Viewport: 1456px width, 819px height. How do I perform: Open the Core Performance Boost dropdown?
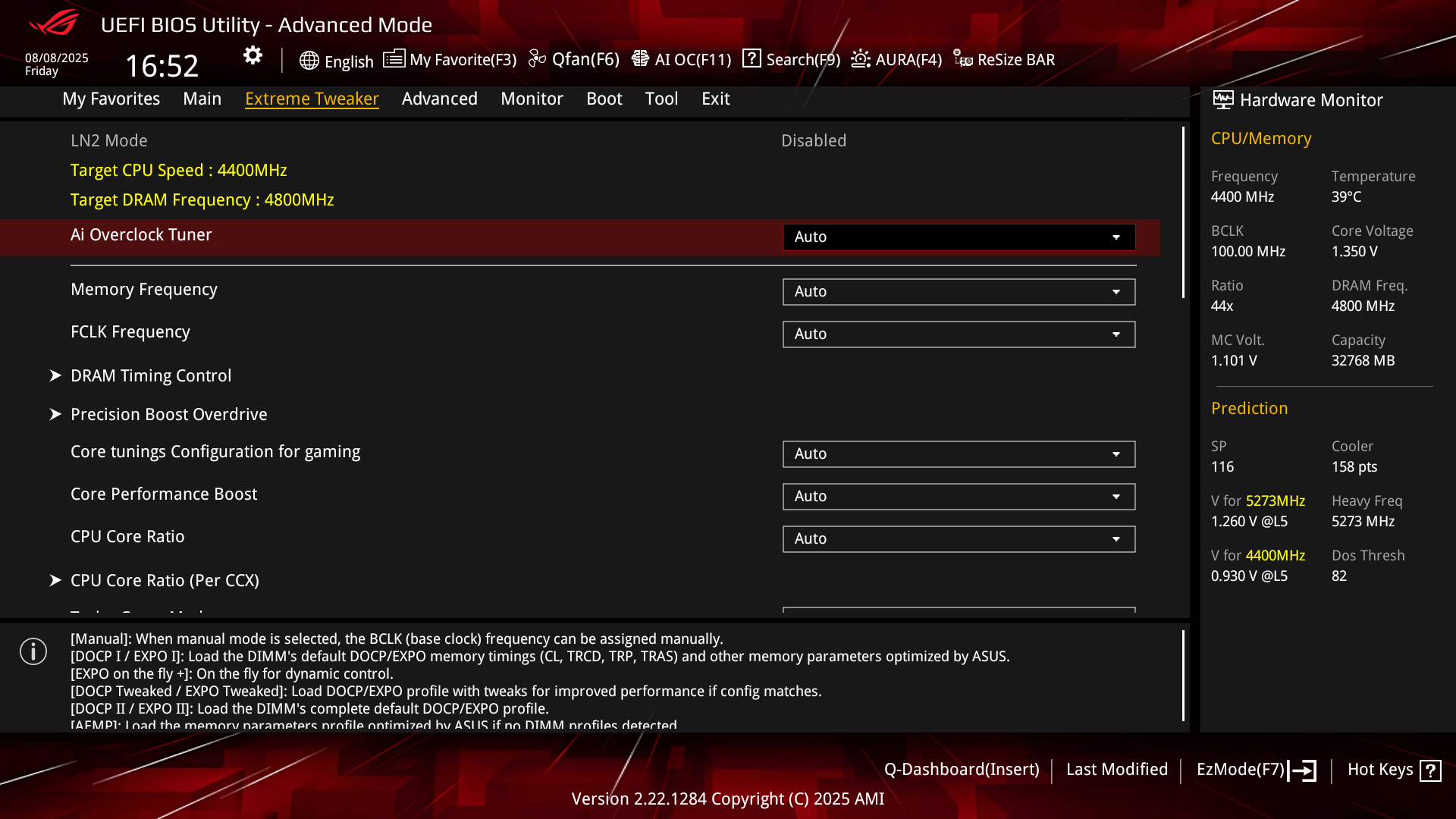pyautogui.click(x=959, y=497)
